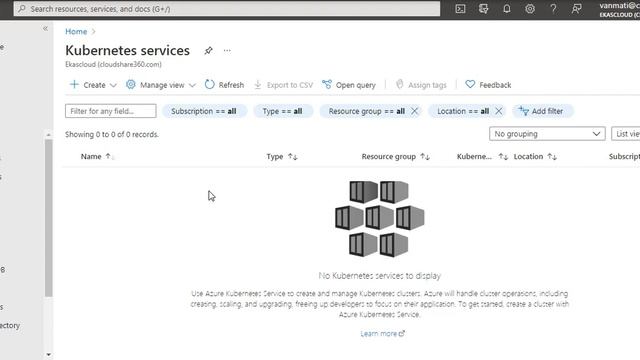
Task: Click Assign tags
Action: tap(421, 85)
